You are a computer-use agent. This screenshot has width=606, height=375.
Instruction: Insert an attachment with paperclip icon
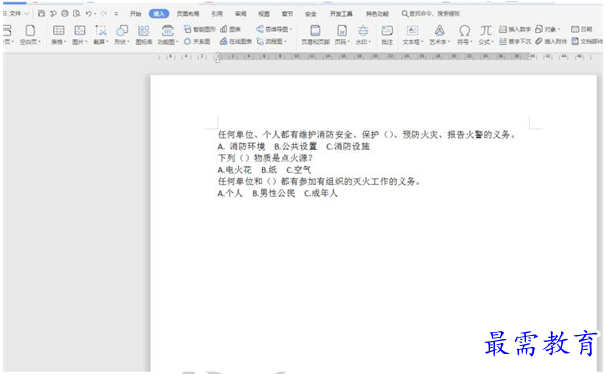[x=551, y=41]
